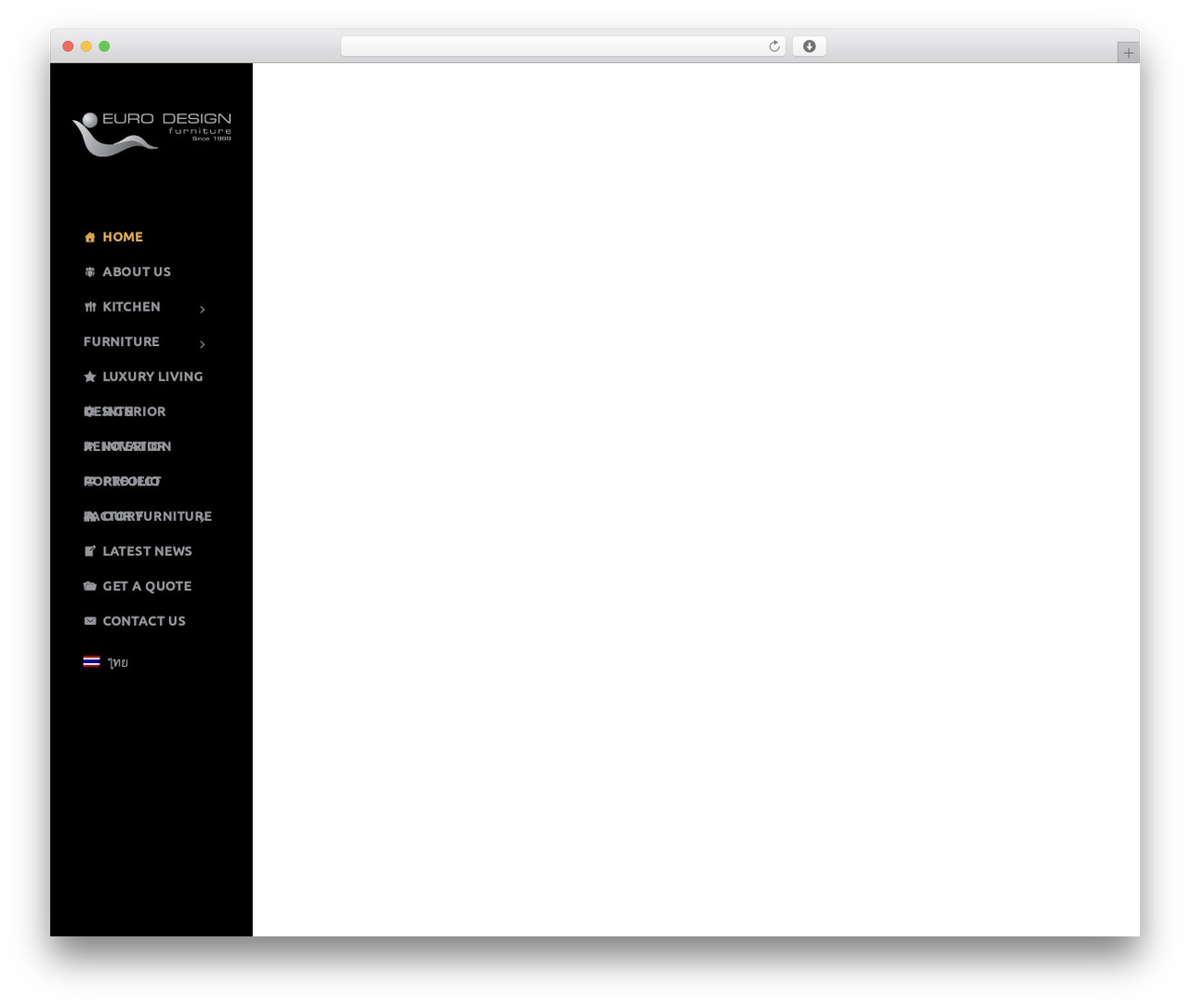This screenshot has height=1008, width=1190.
Task: Open browser downloads arrow button
Action: pyautogui.click(x=809, y=46)
